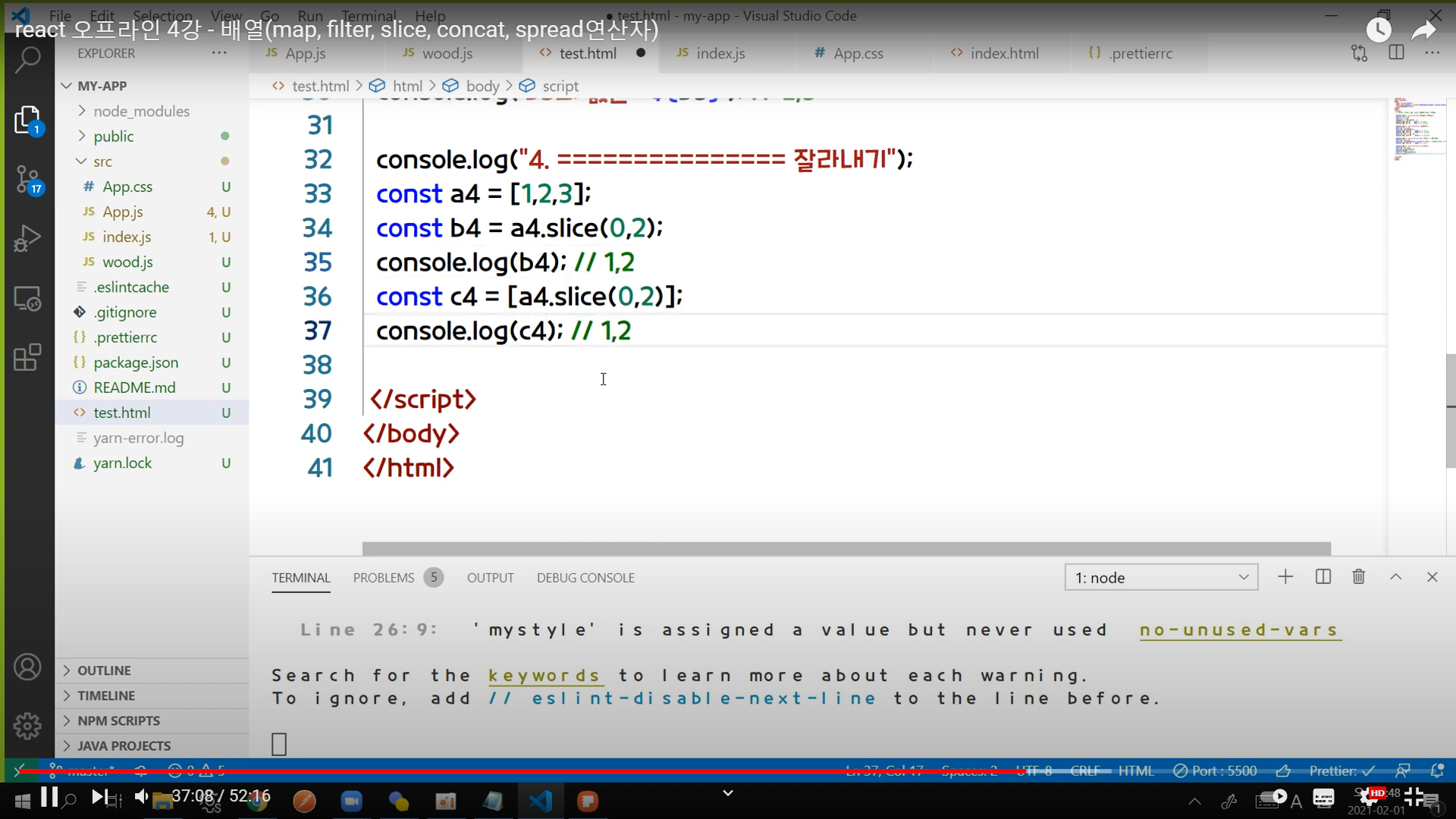Image resolution: width=1456 pixels, height=819 pixels.
Task: Maximize the terminal panel size
Action: 1395,577
